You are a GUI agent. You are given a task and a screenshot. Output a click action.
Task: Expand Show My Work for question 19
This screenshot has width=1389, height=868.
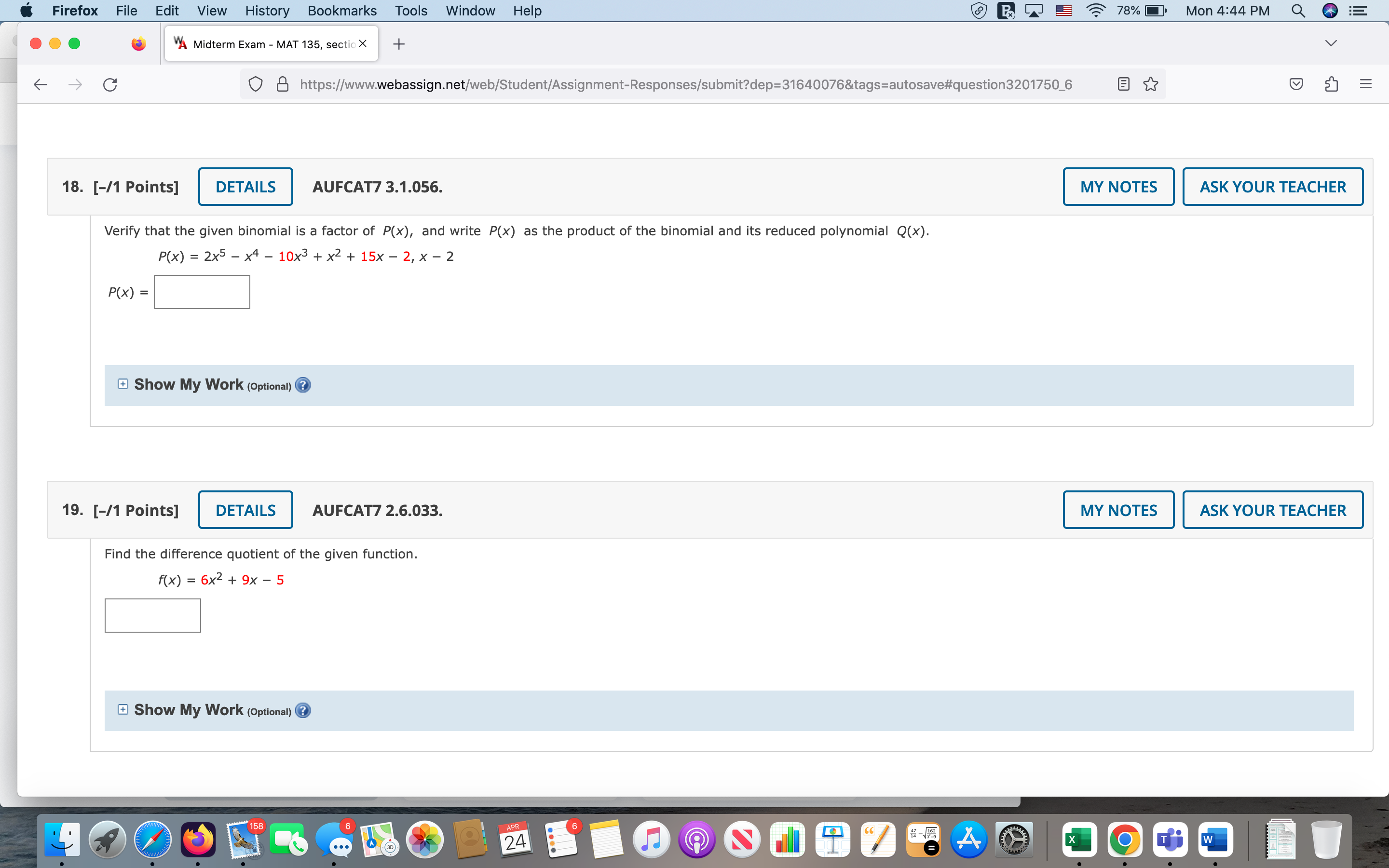123,709
